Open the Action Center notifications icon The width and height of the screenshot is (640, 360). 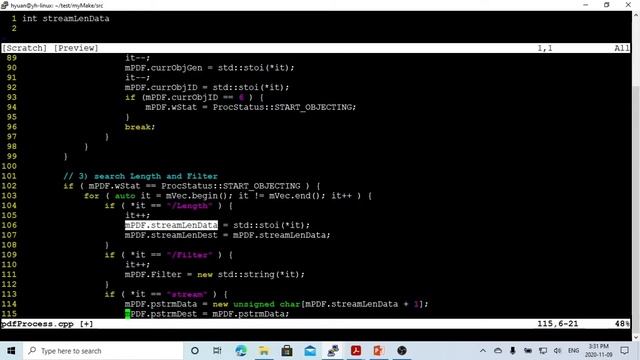[624, 351]
